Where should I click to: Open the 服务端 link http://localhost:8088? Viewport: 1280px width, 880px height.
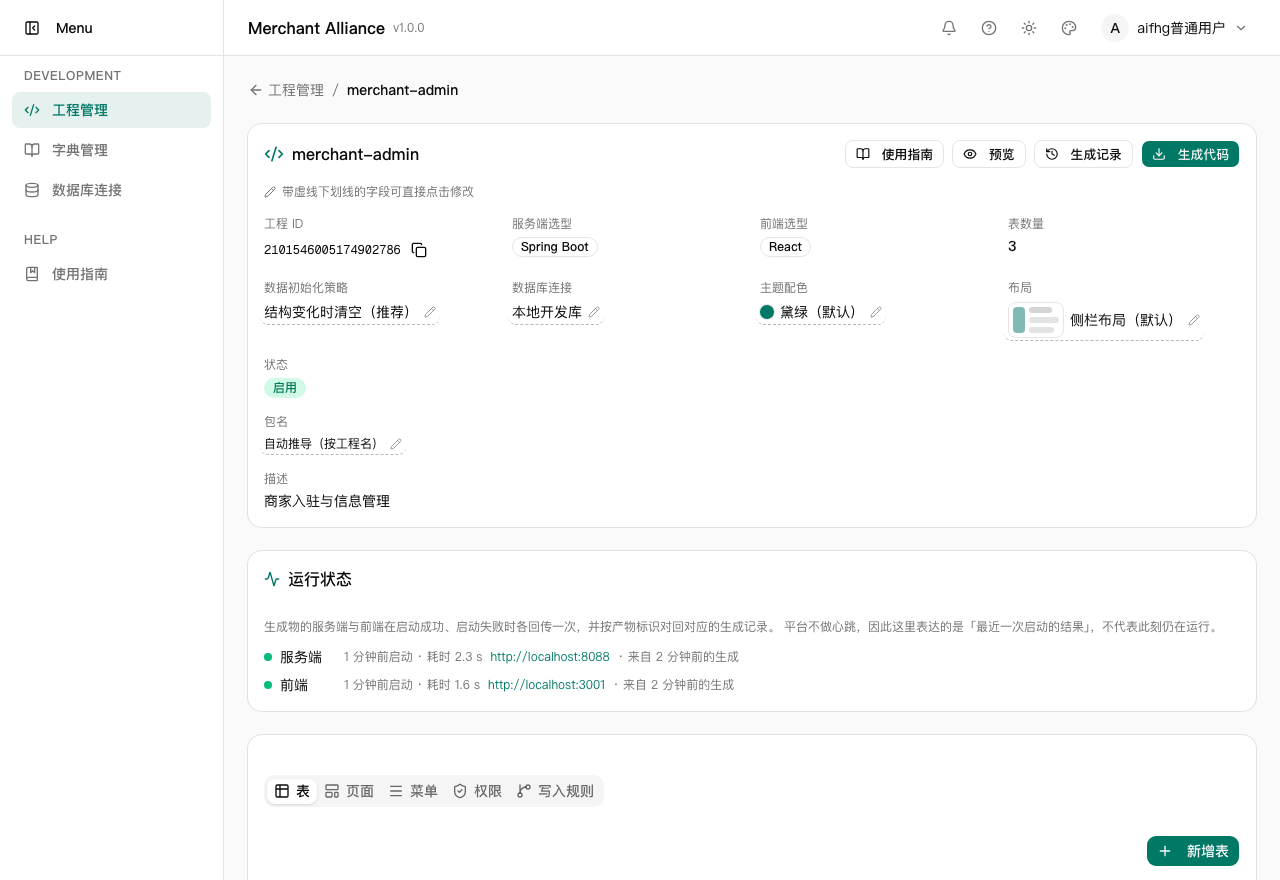[550, 657]
